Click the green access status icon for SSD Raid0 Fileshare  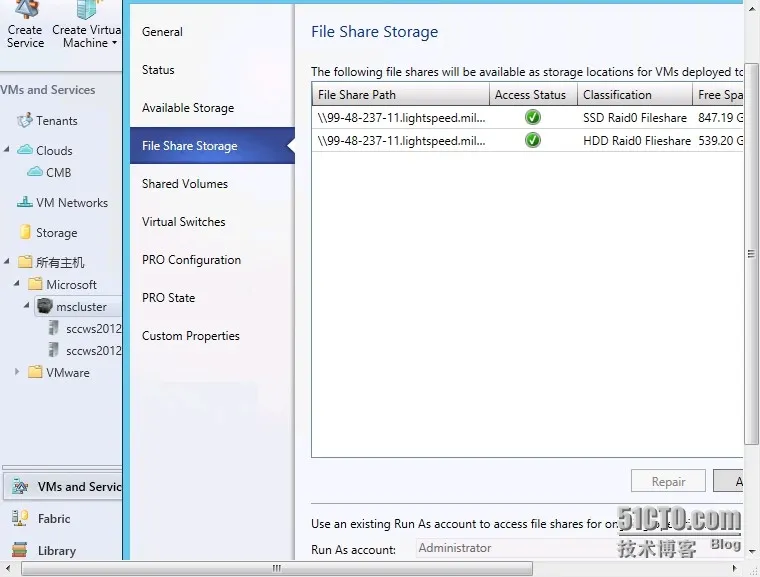coord(532,118)
